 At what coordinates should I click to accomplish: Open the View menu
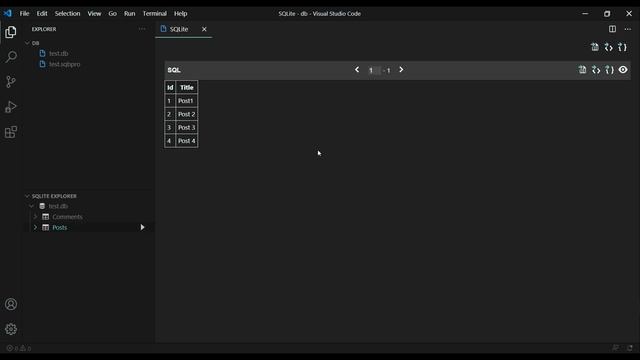coord(94,13)
